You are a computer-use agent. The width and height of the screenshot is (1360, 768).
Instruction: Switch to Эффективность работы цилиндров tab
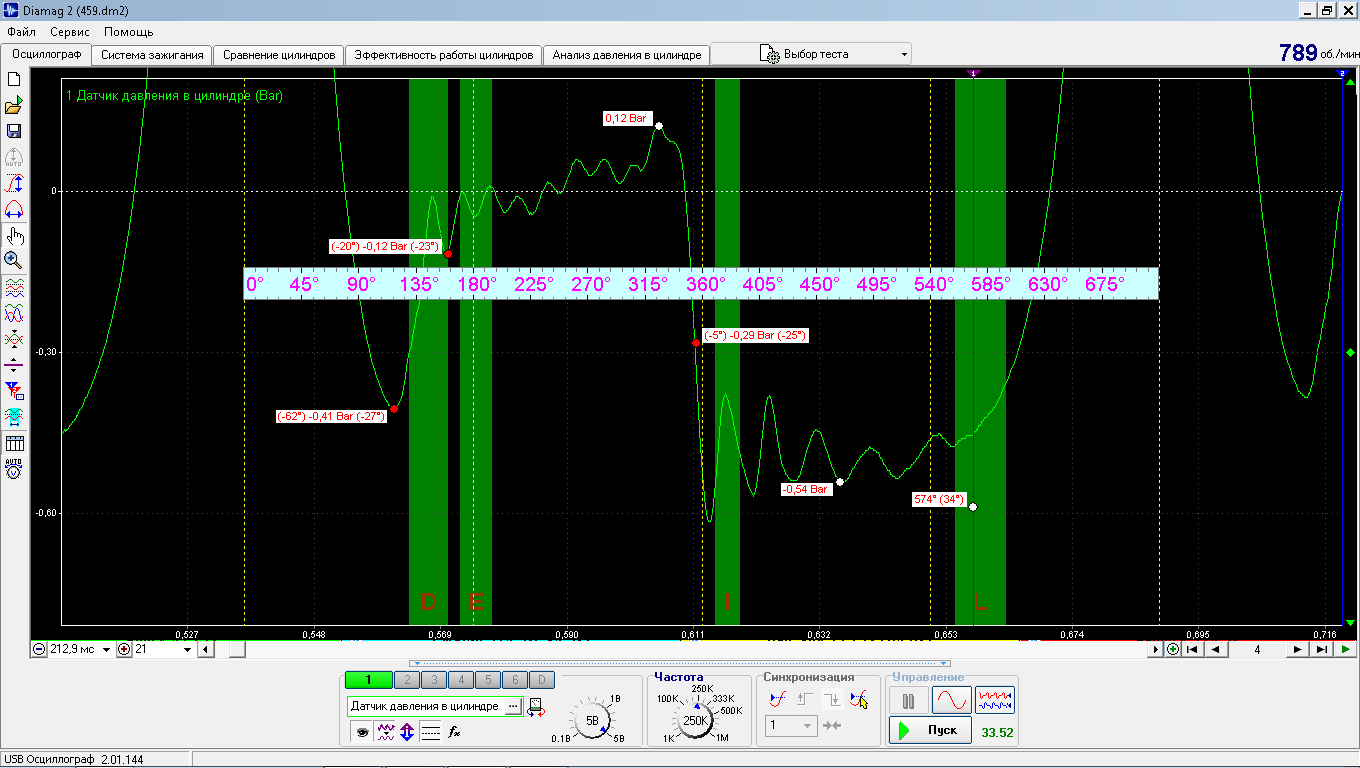(x=443, y=55)
